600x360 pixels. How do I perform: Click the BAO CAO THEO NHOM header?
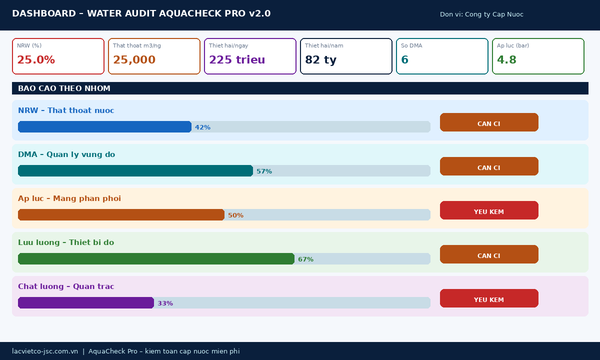[x=300, y=88]
